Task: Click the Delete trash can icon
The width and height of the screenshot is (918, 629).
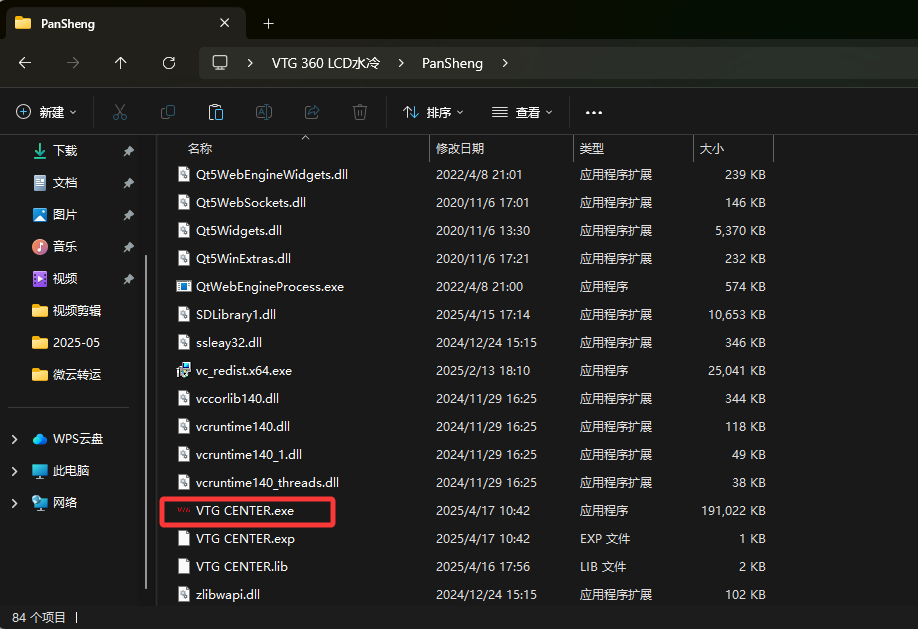Action: [360, 112]
